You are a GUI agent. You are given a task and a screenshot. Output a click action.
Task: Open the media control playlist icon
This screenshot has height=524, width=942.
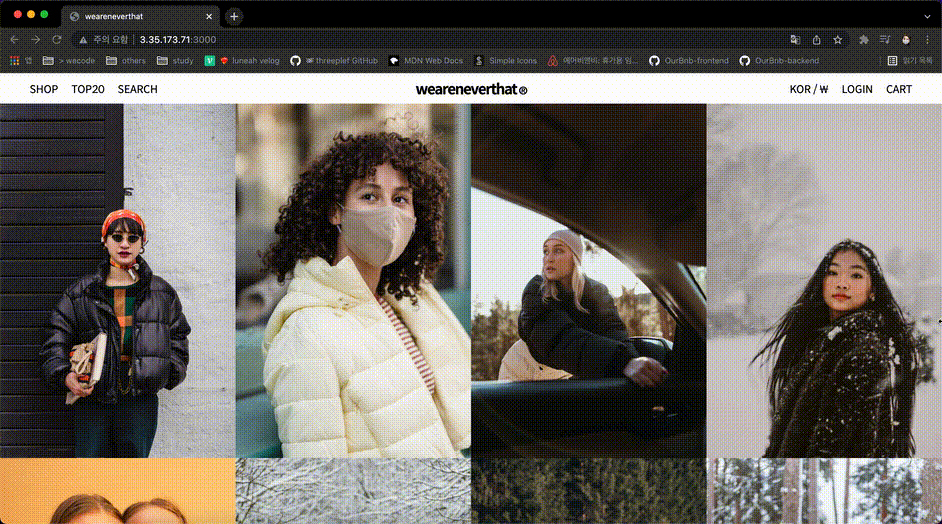click(x=884, y=40)
